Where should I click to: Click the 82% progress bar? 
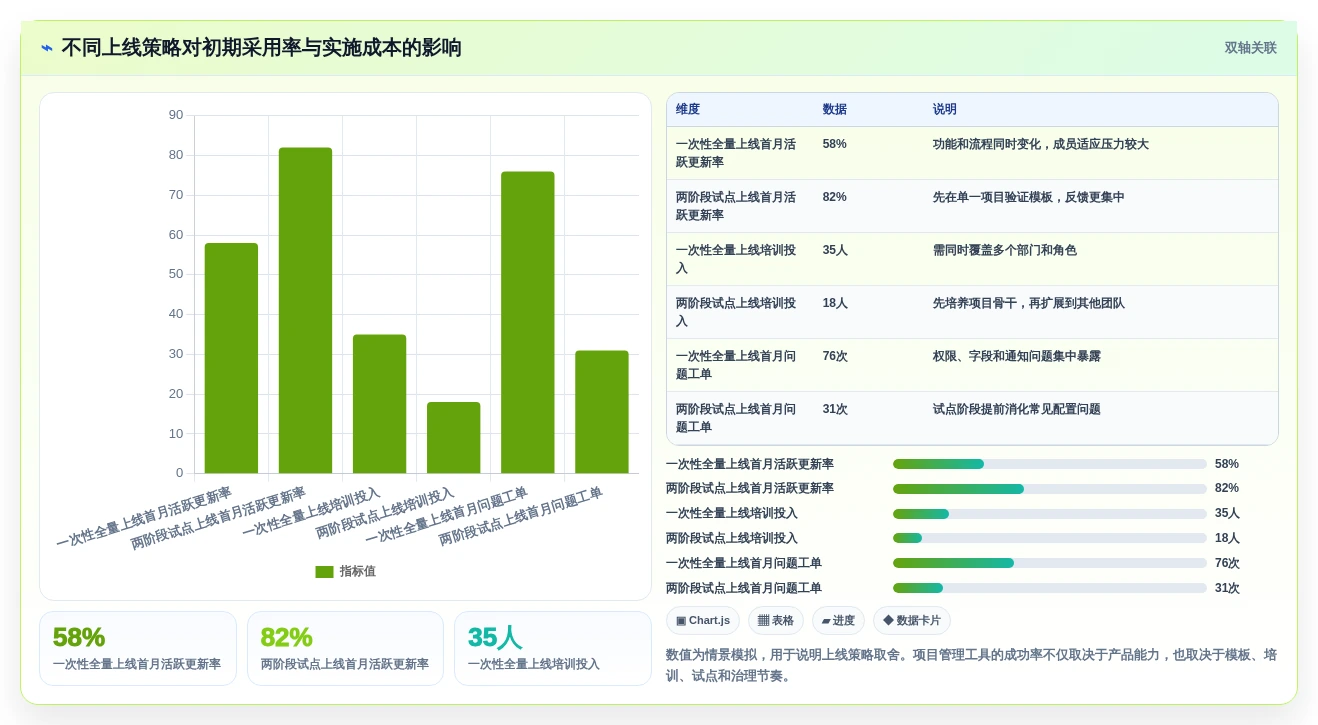coord(1050,489)
